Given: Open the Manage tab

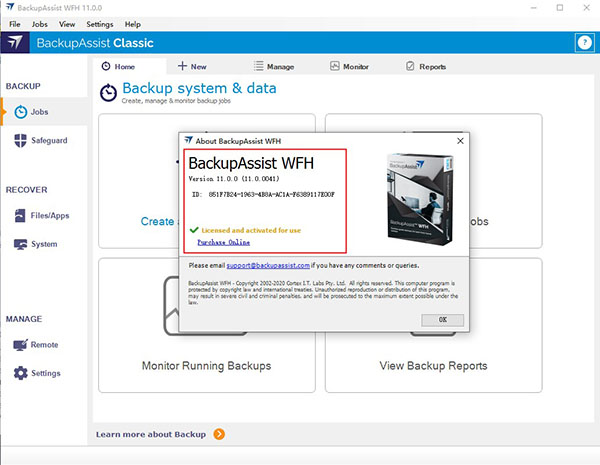Looking at the screenshot, I should click(x=273, y=66).
